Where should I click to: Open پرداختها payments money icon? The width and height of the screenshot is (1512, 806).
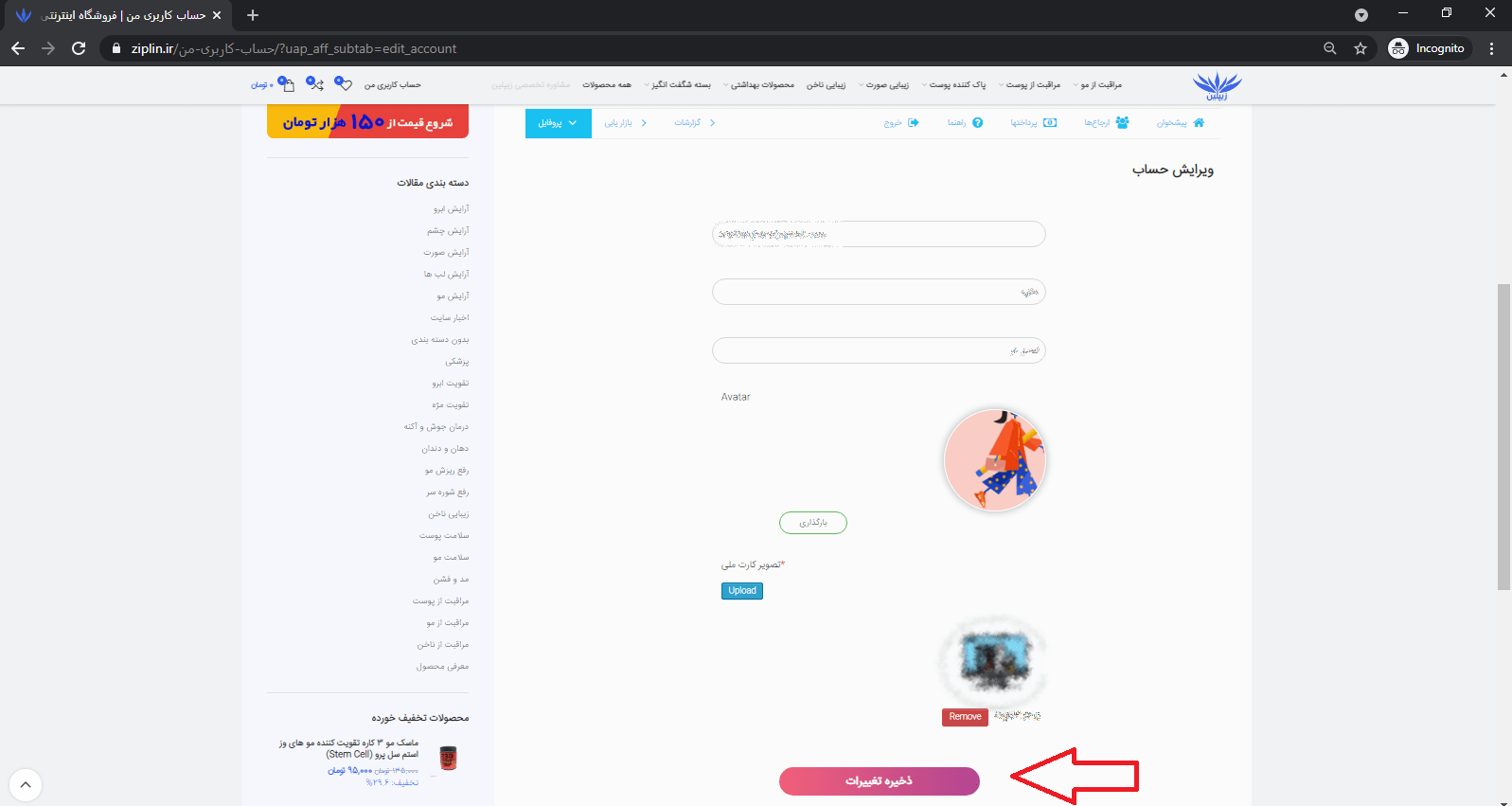pyautogui.click(x=1050, y=123)
